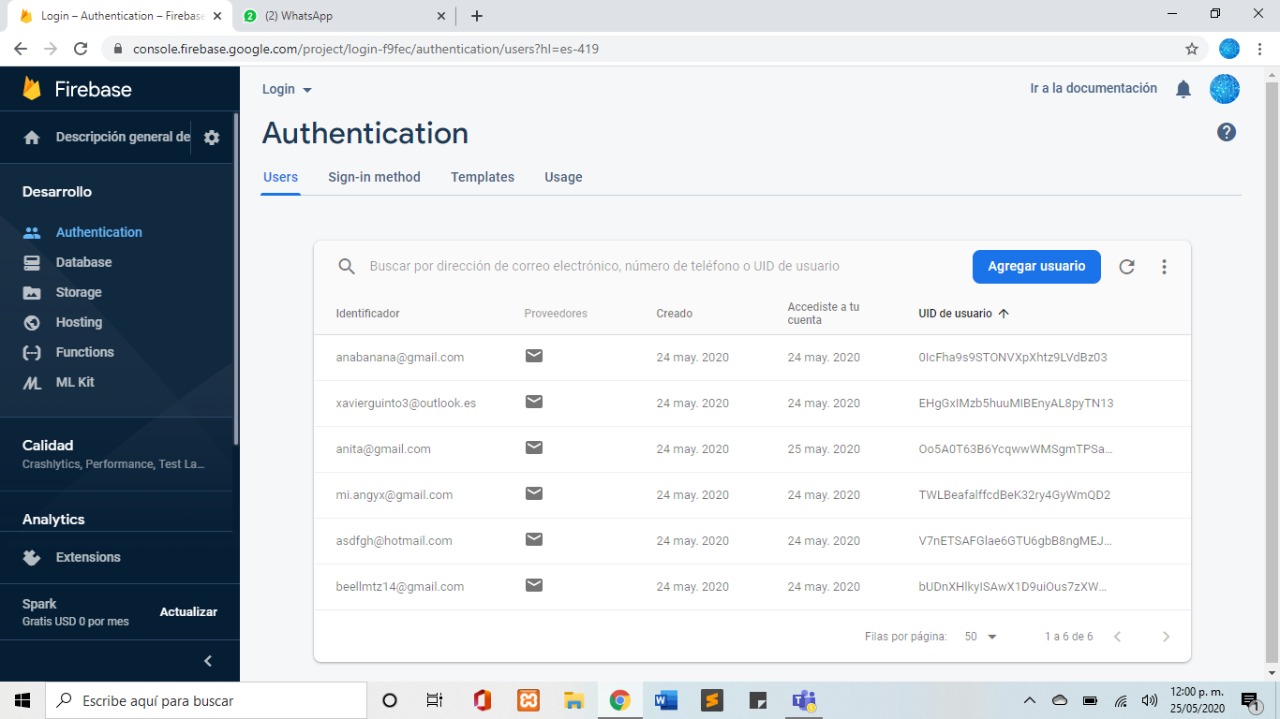Open XAMPP from the taskbar
The height and width of the screenshot is (719, 1280).
528,700
